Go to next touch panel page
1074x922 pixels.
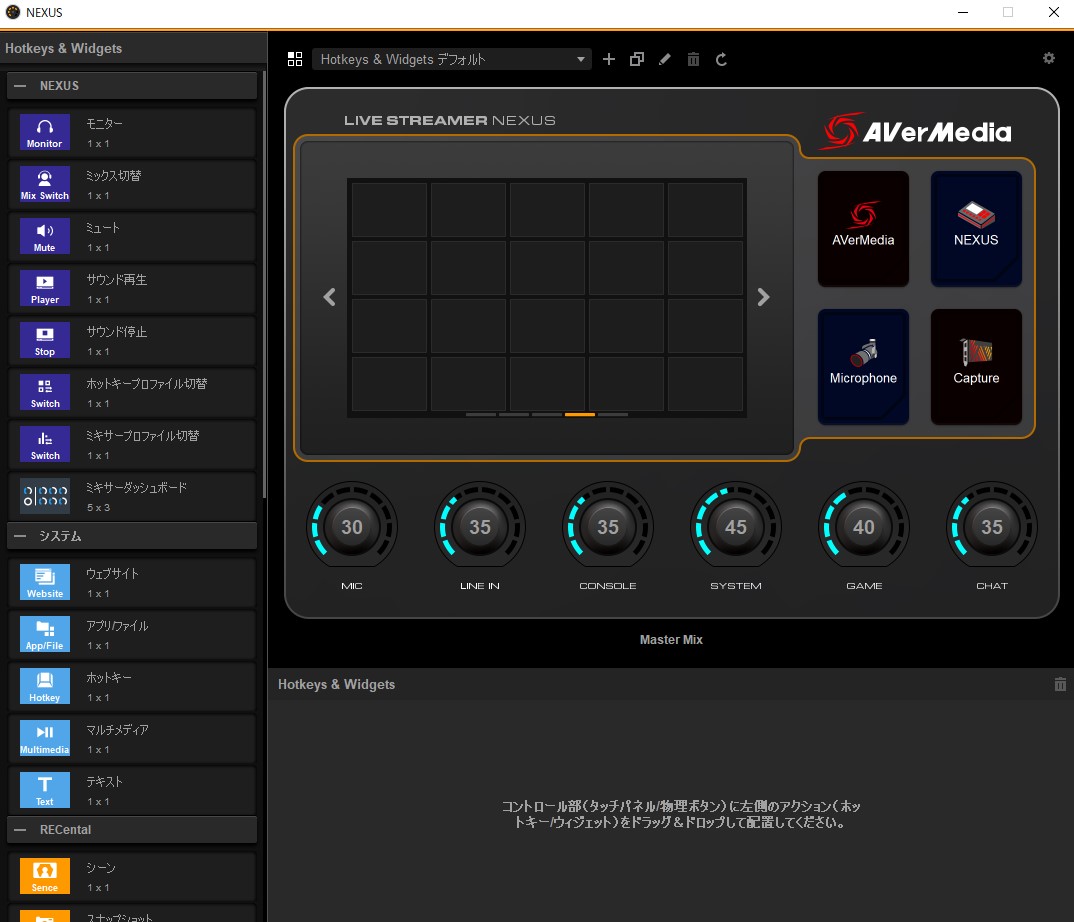tap(763, 297)
